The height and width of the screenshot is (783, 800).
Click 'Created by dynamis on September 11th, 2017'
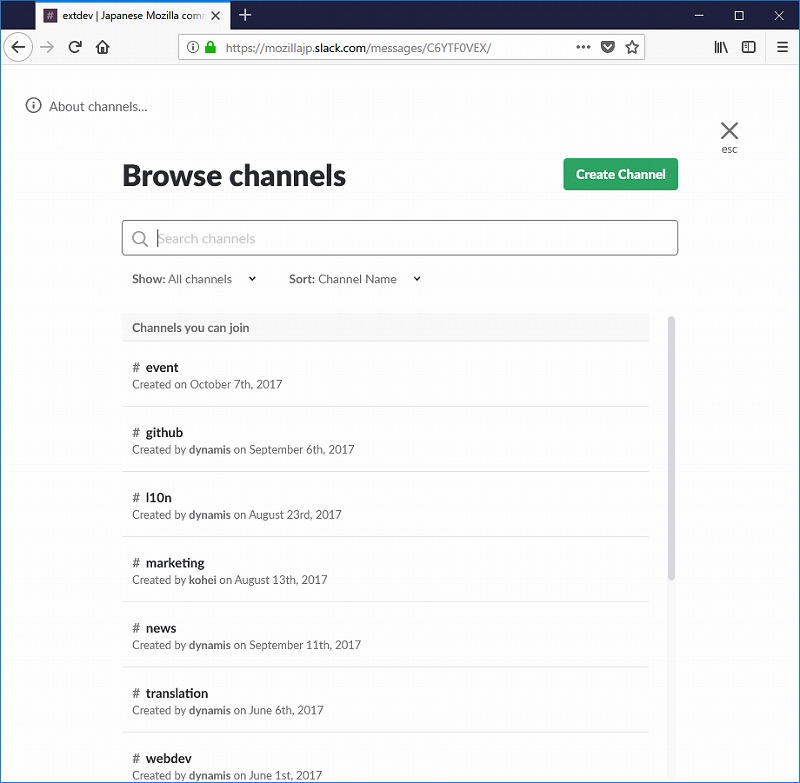pyautogui.click(x=246, y=645)
